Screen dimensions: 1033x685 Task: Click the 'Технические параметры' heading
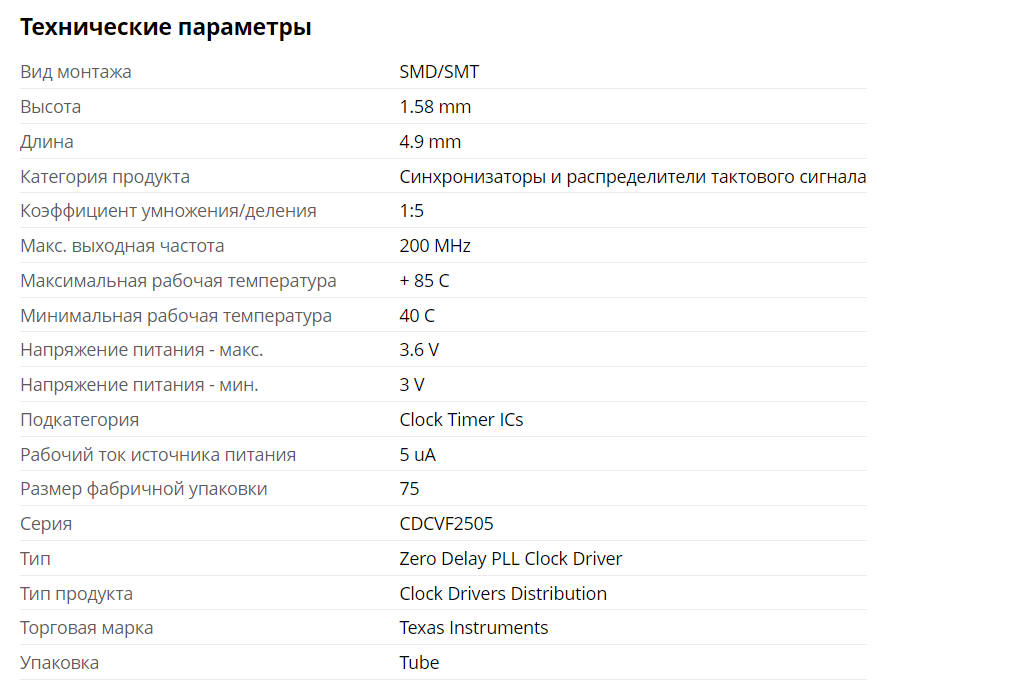click(x=165, y=28)
